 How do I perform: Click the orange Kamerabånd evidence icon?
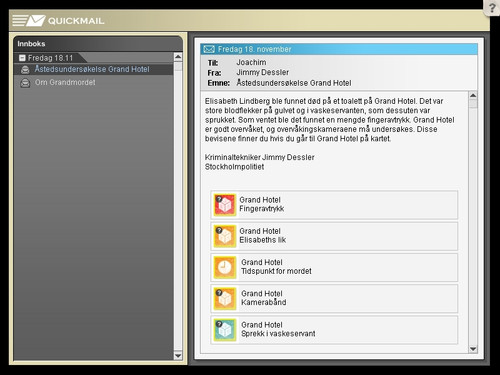(x=225, y=299)
